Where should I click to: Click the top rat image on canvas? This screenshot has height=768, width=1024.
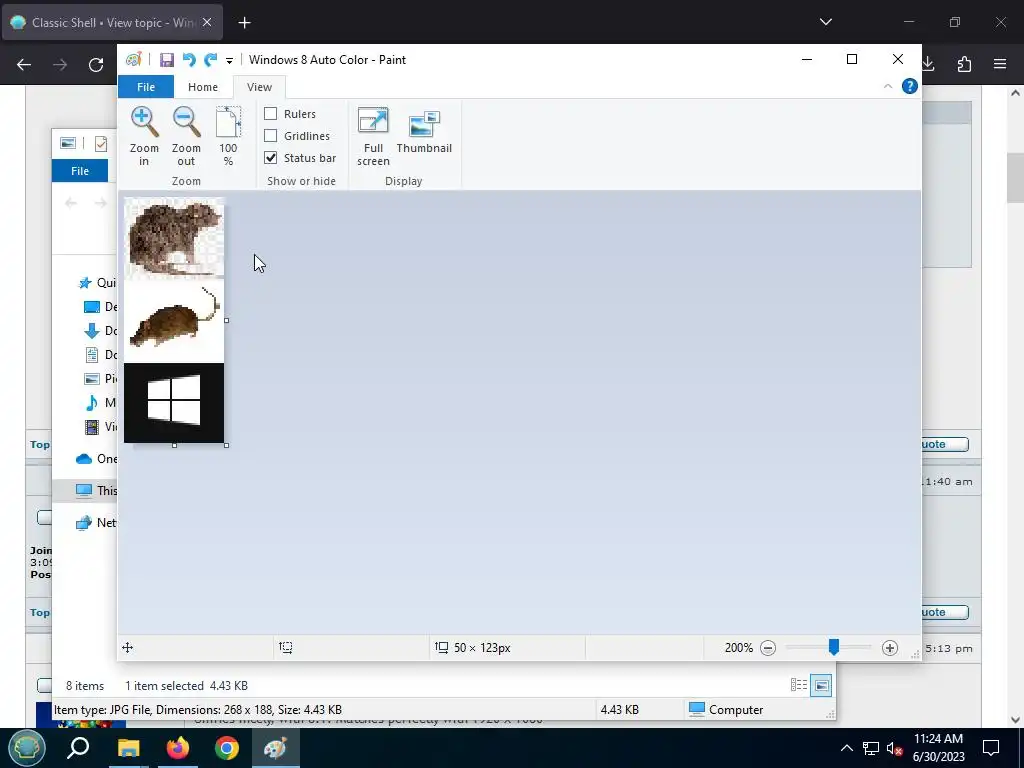[x=174, y=239]
